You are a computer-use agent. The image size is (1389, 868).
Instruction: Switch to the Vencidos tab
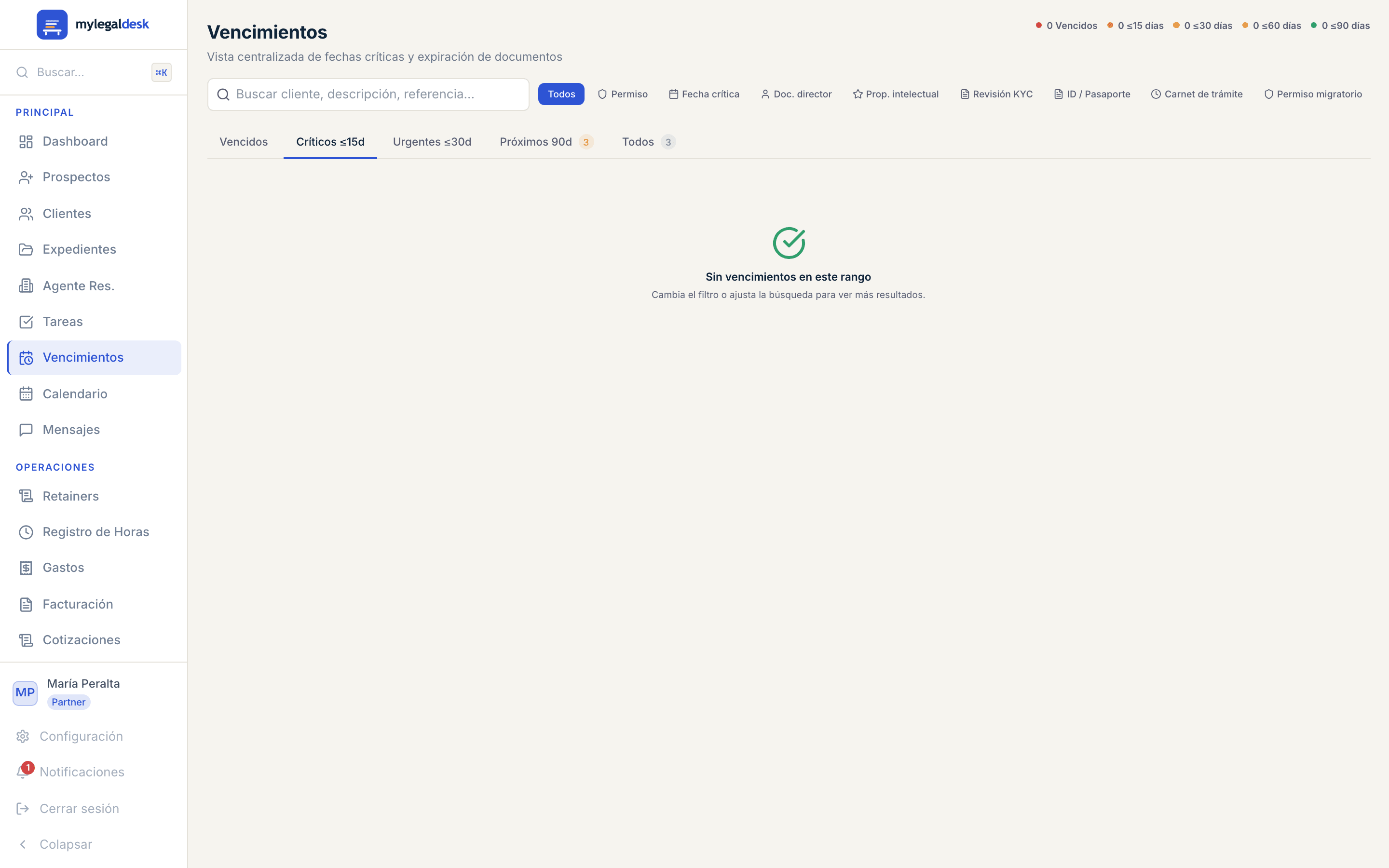pyautogui.click(x=244, y=142)
